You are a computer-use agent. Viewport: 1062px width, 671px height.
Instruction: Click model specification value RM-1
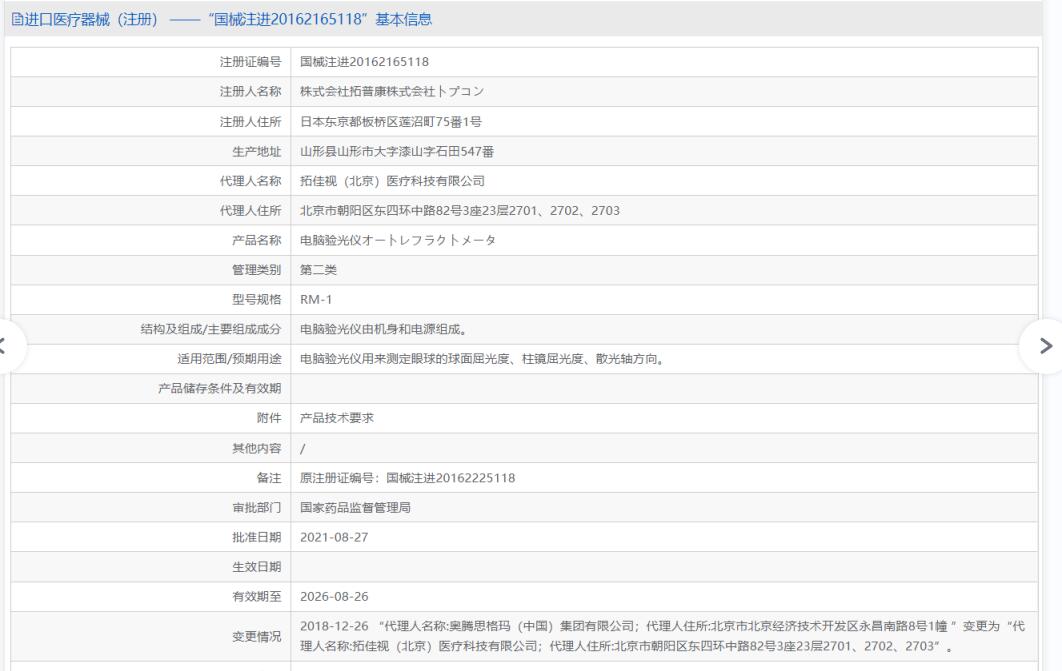pyautogui.click(x=316, y=299)
